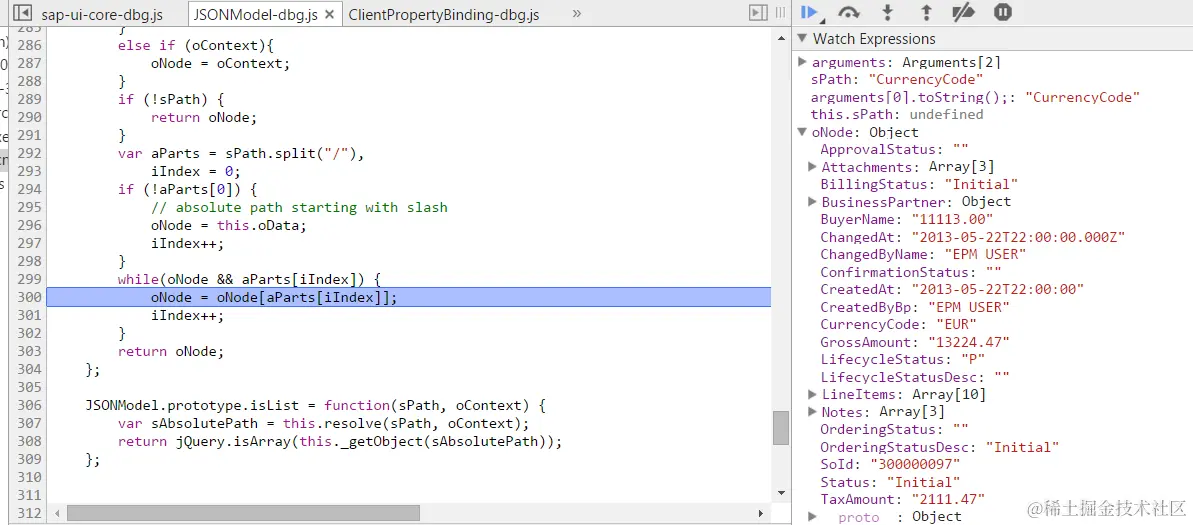Screen dimensions: 1193x525
Task: Click the absolute path comment line
Action: click(x=299, y=208)
